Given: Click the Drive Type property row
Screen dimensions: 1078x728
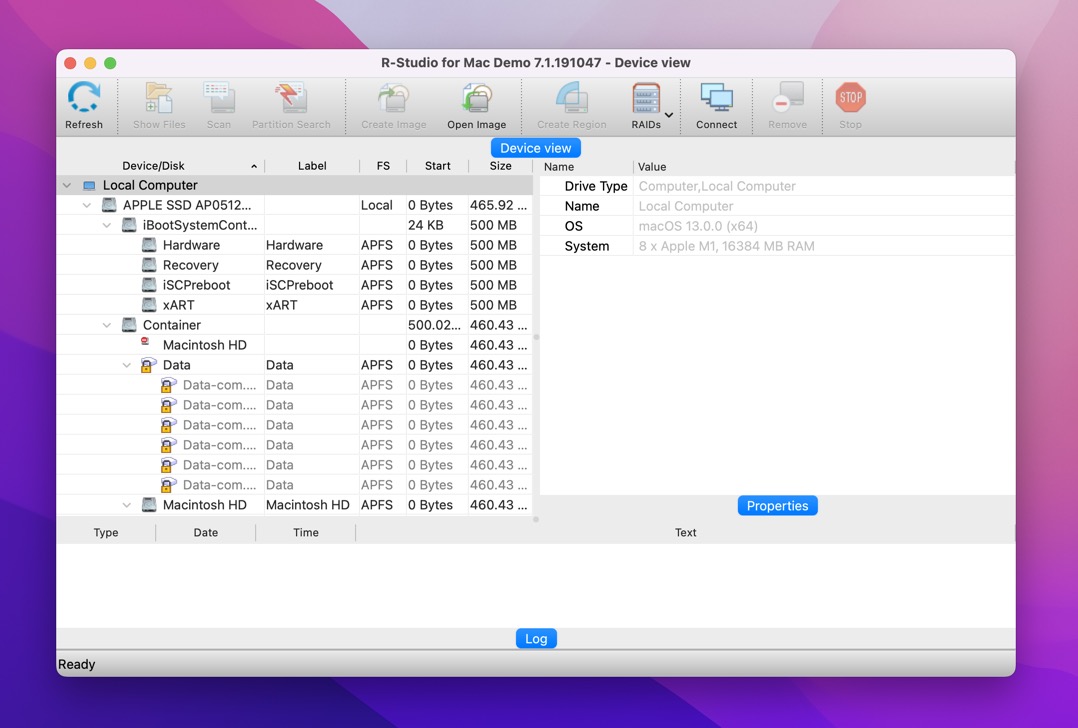Looking at the screenshot, I should [x=777, y=186].
